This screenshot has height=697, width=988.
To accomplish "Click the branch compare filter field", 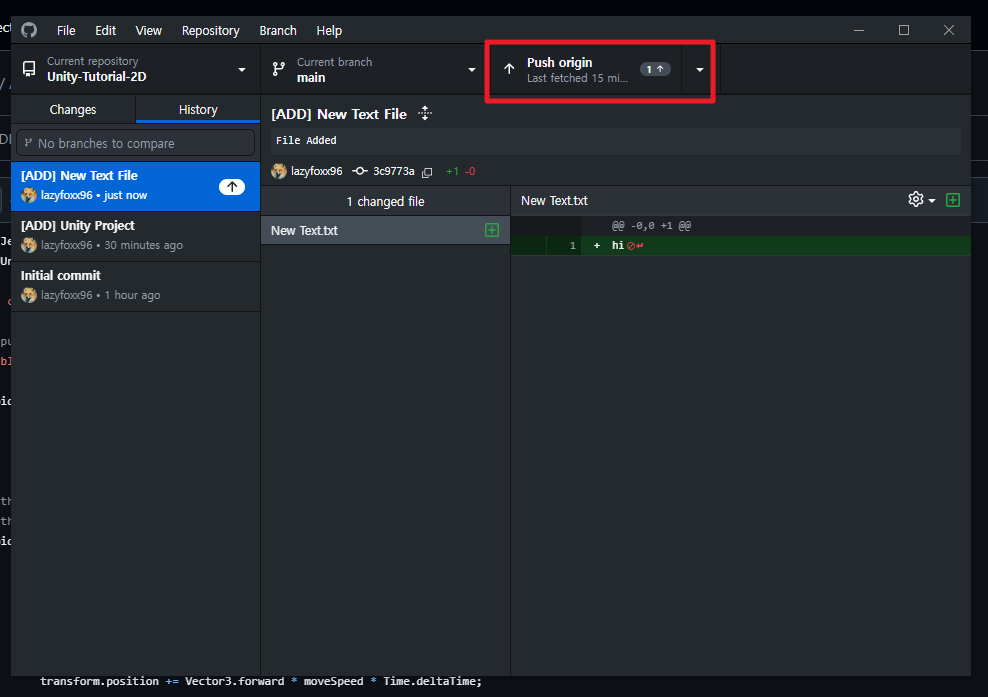I will point(135,143).
